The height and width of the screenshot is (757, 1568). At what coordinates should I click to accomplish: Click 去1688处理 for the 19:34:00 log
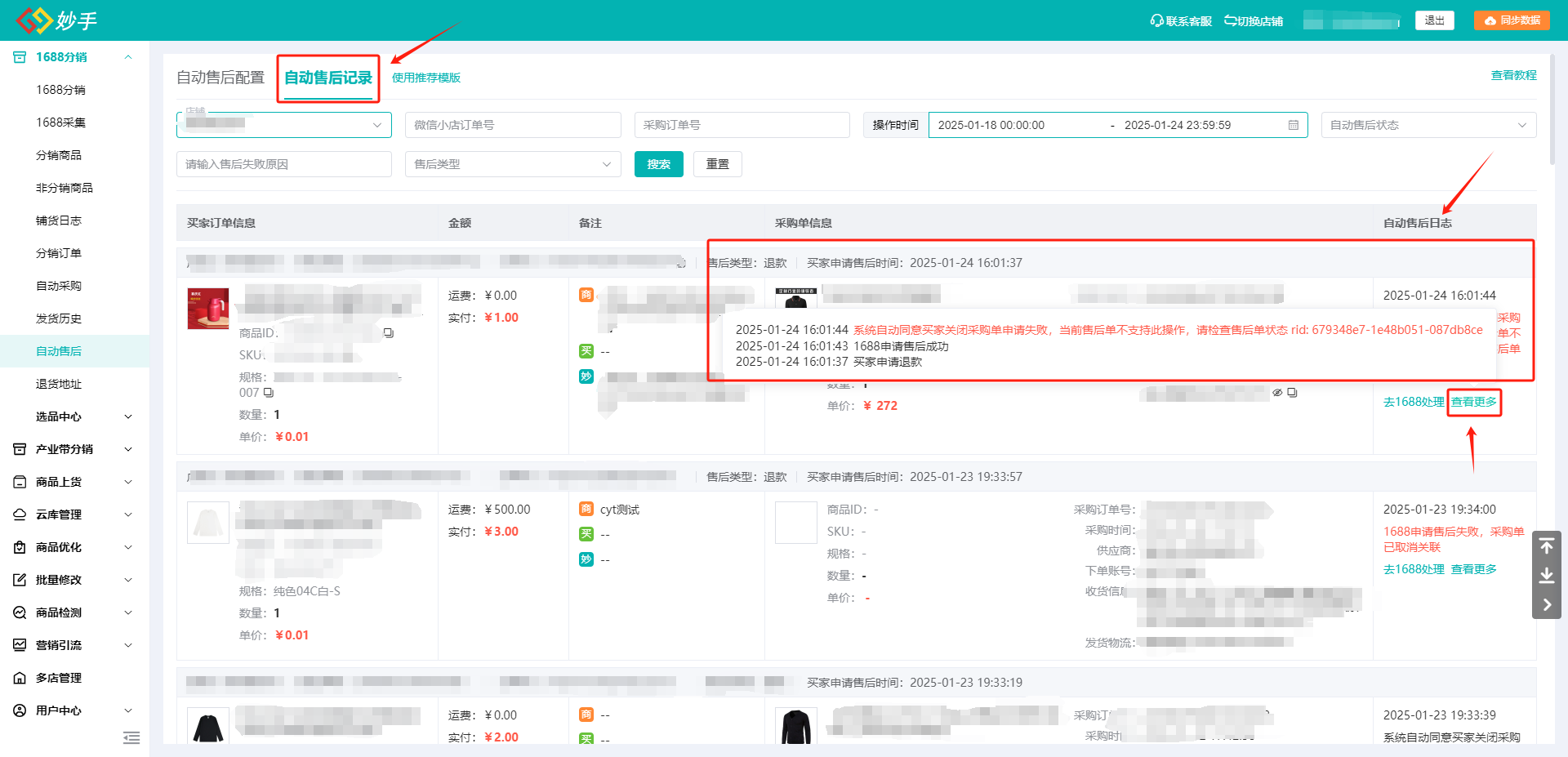[1414, 569]
